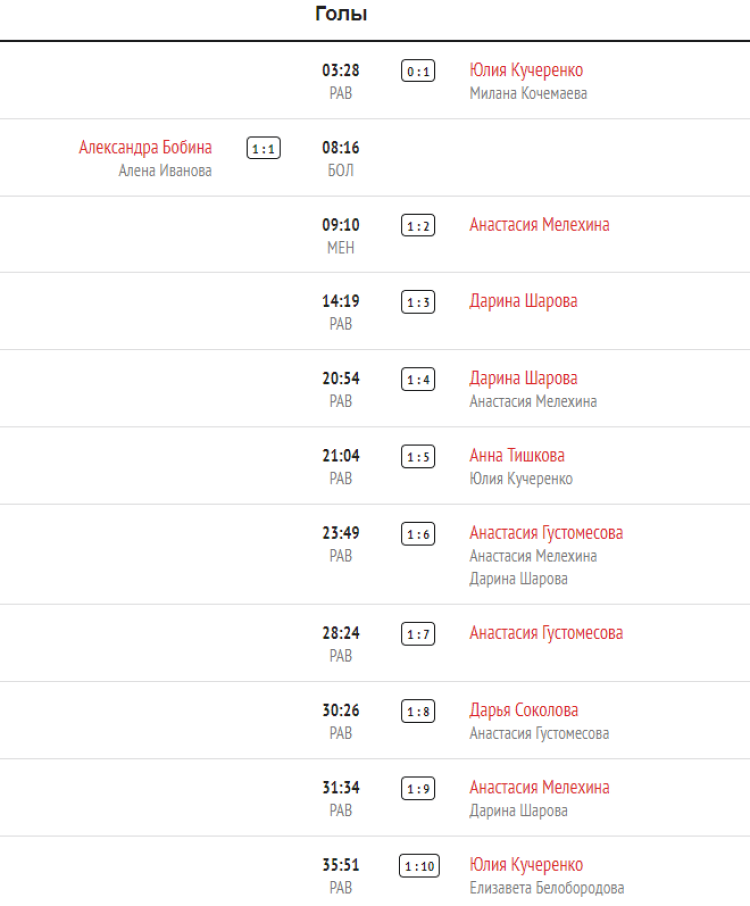Click the 1:5 score badge
The image size is (750, 906).
pos(418,457)
